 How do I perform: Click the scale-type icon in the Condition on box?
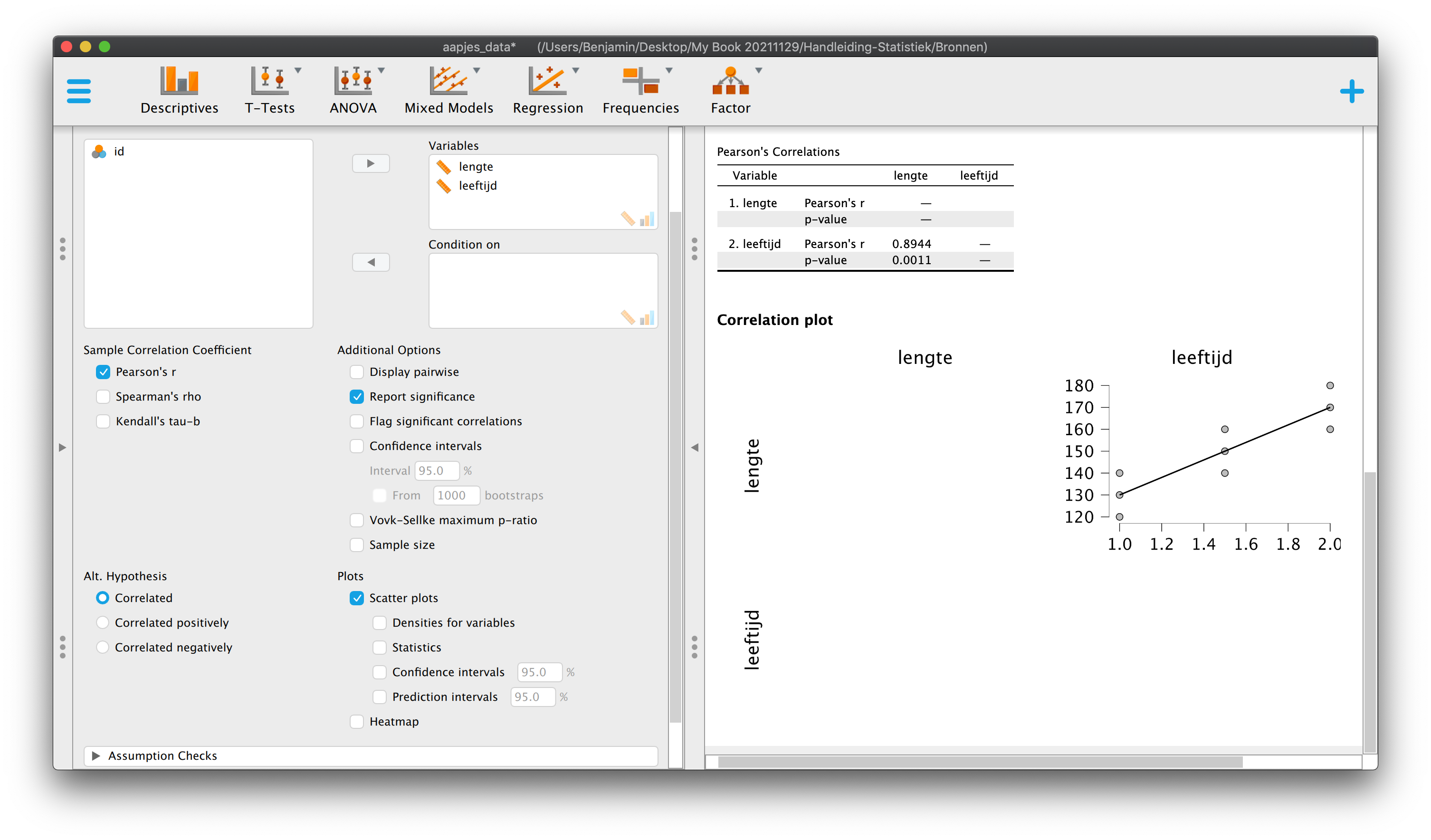[x=628, y=317]
